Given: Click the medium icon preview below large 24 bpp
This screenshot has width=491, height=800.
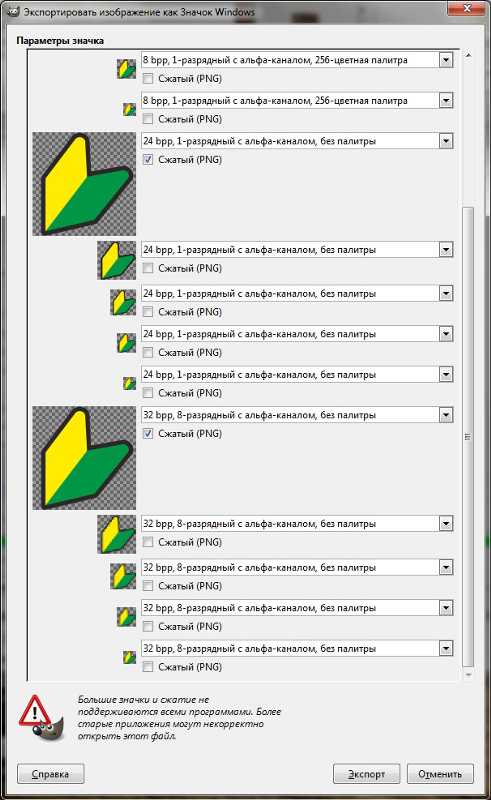Looking at the screenshot, I should coord(116,260).
